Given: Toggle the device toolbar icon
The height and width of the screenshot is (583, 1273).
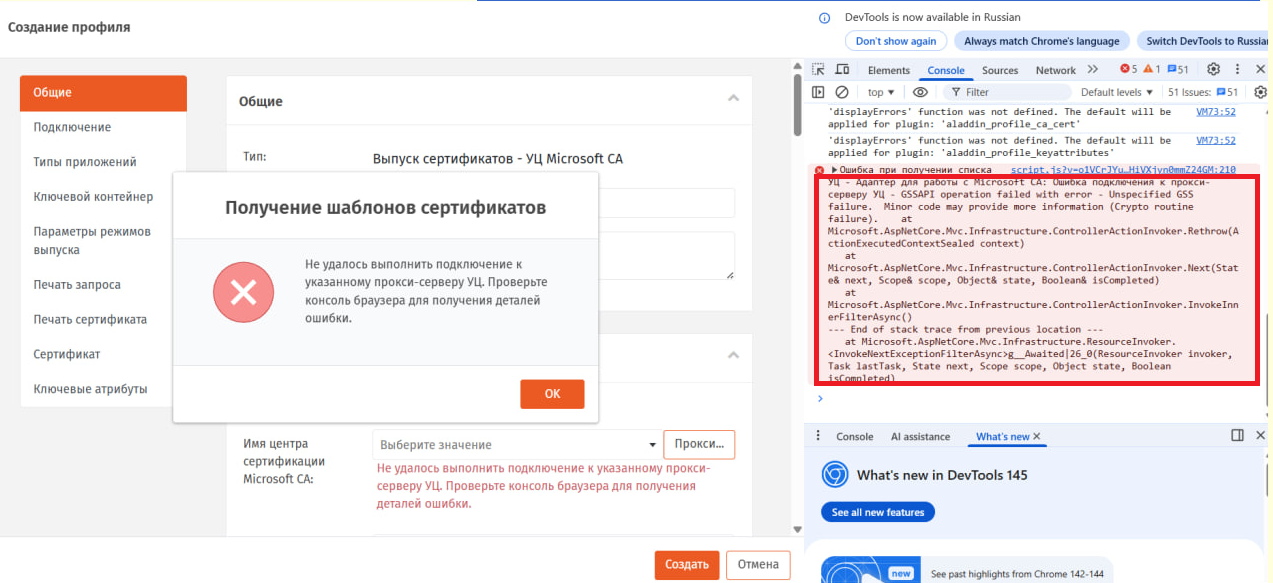Looking at the screenshot, I should [x=842, y=70].
